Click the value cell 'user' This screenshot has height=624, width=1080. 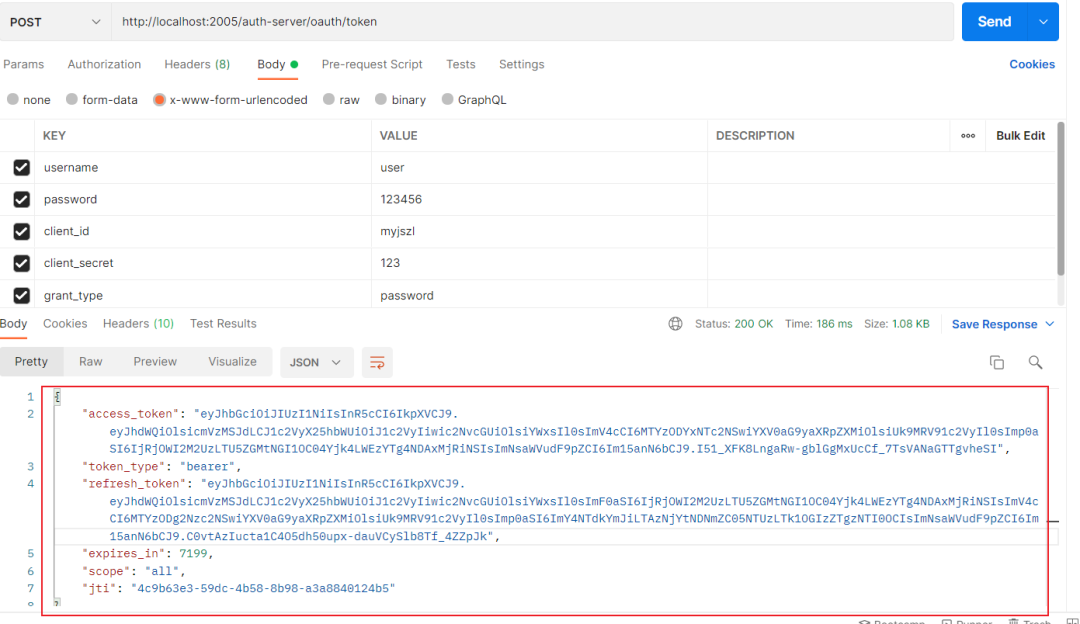(539, 167)
